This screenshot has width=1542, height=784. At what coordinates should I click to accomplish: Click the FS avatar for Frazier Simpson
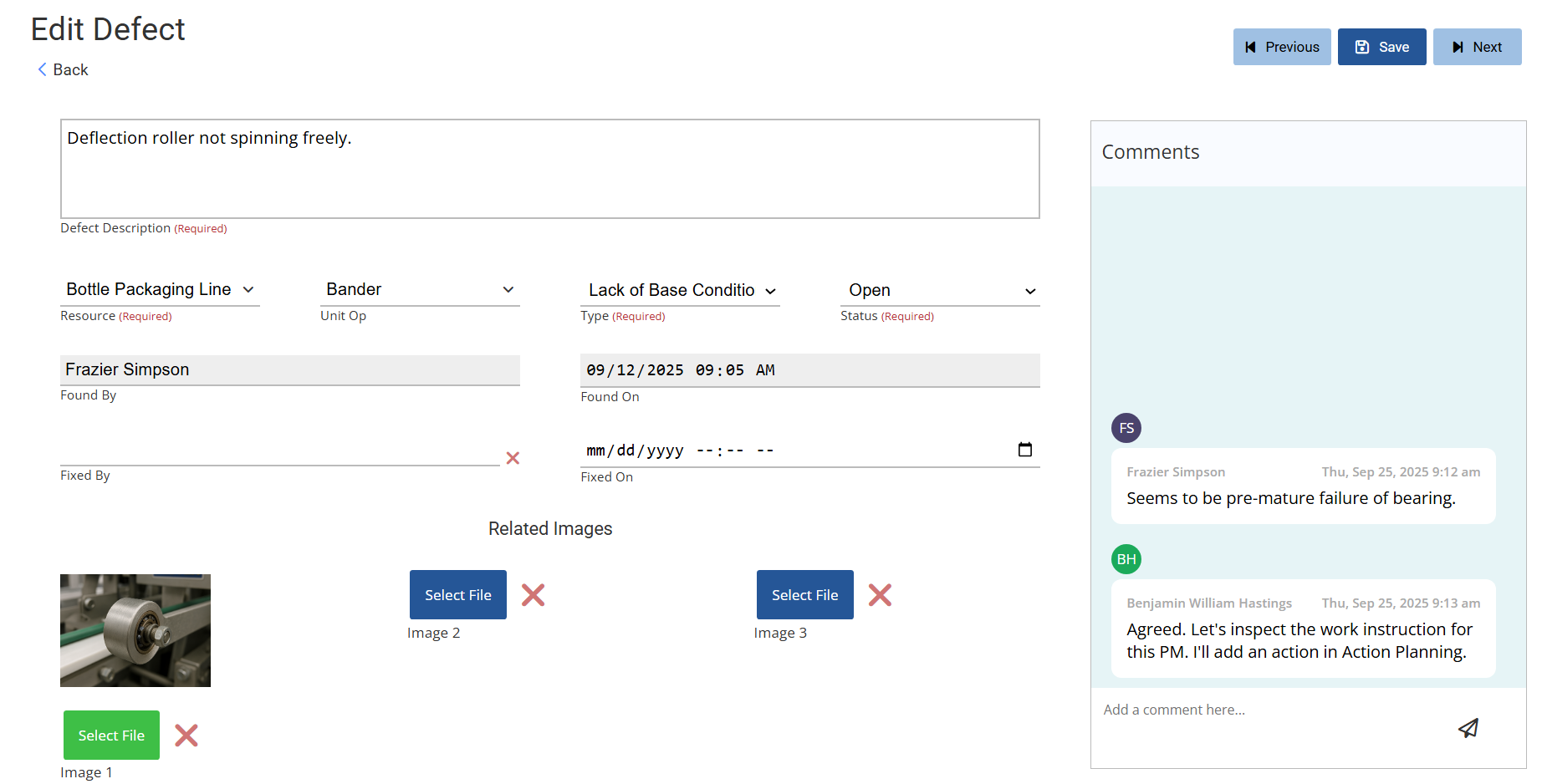click(1126, 428)
